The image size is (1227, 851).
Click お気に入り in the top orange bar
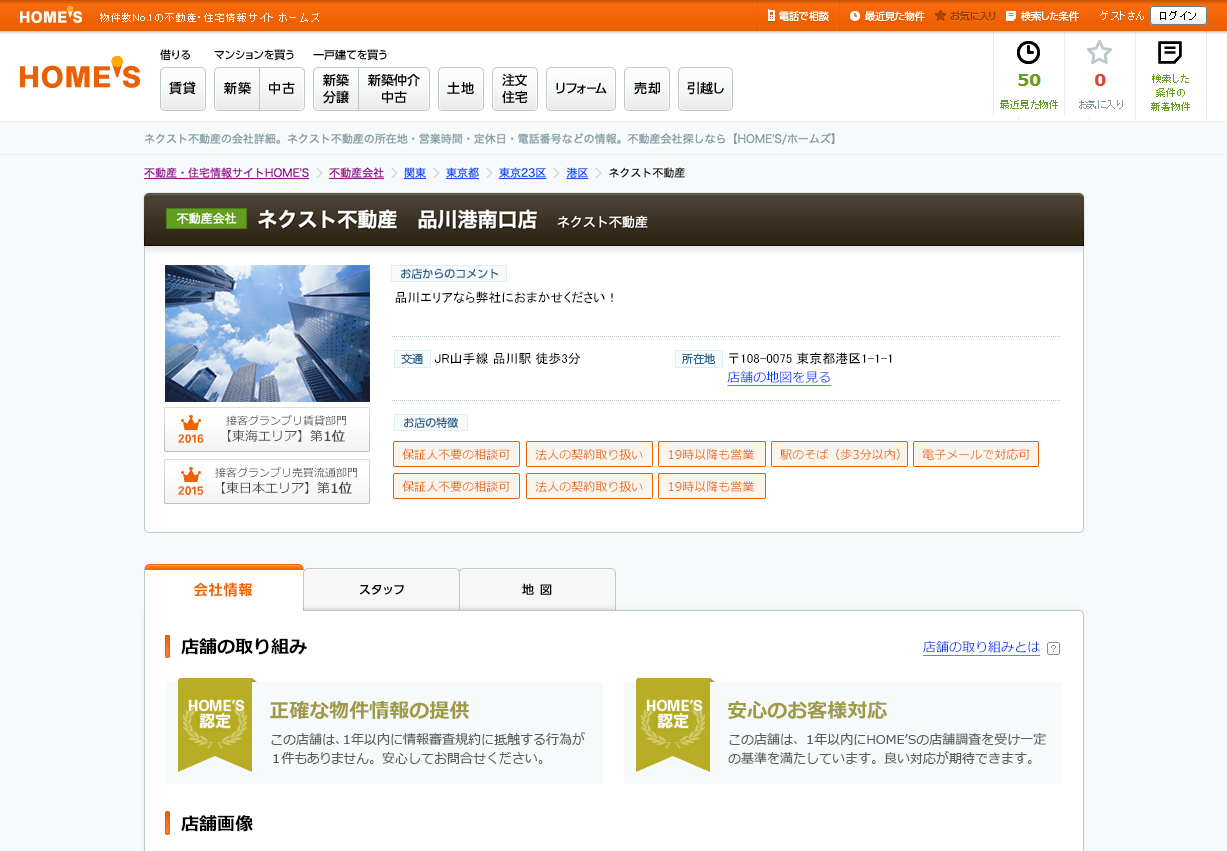click(x=965, y=16)
